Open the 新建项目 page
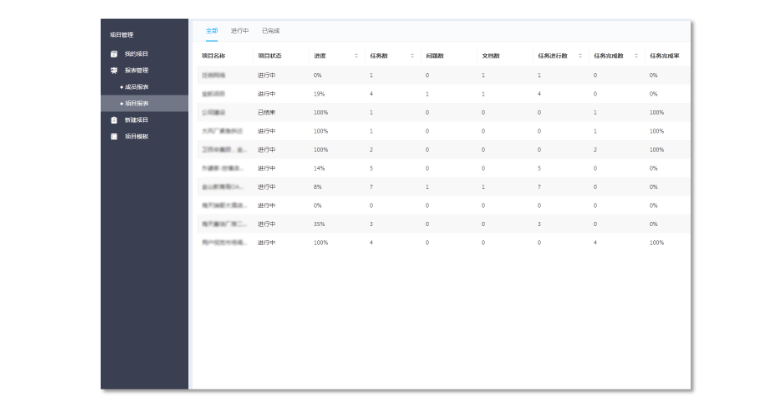The image size is (783, 418). [x=137, y=119]
